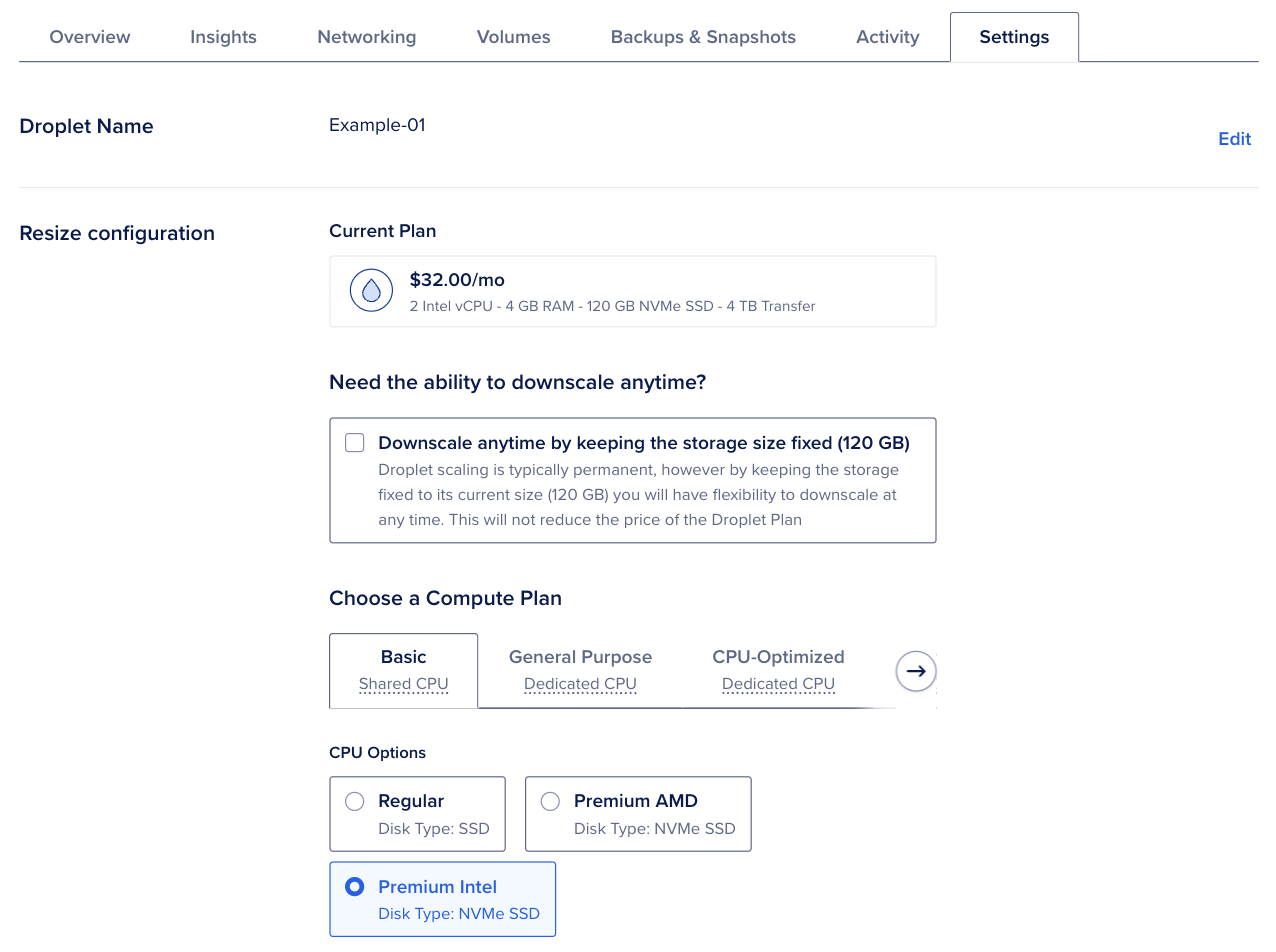Click the Example-01 droplet name text
Screen dimensions: 1276x952
coord(377,125)
